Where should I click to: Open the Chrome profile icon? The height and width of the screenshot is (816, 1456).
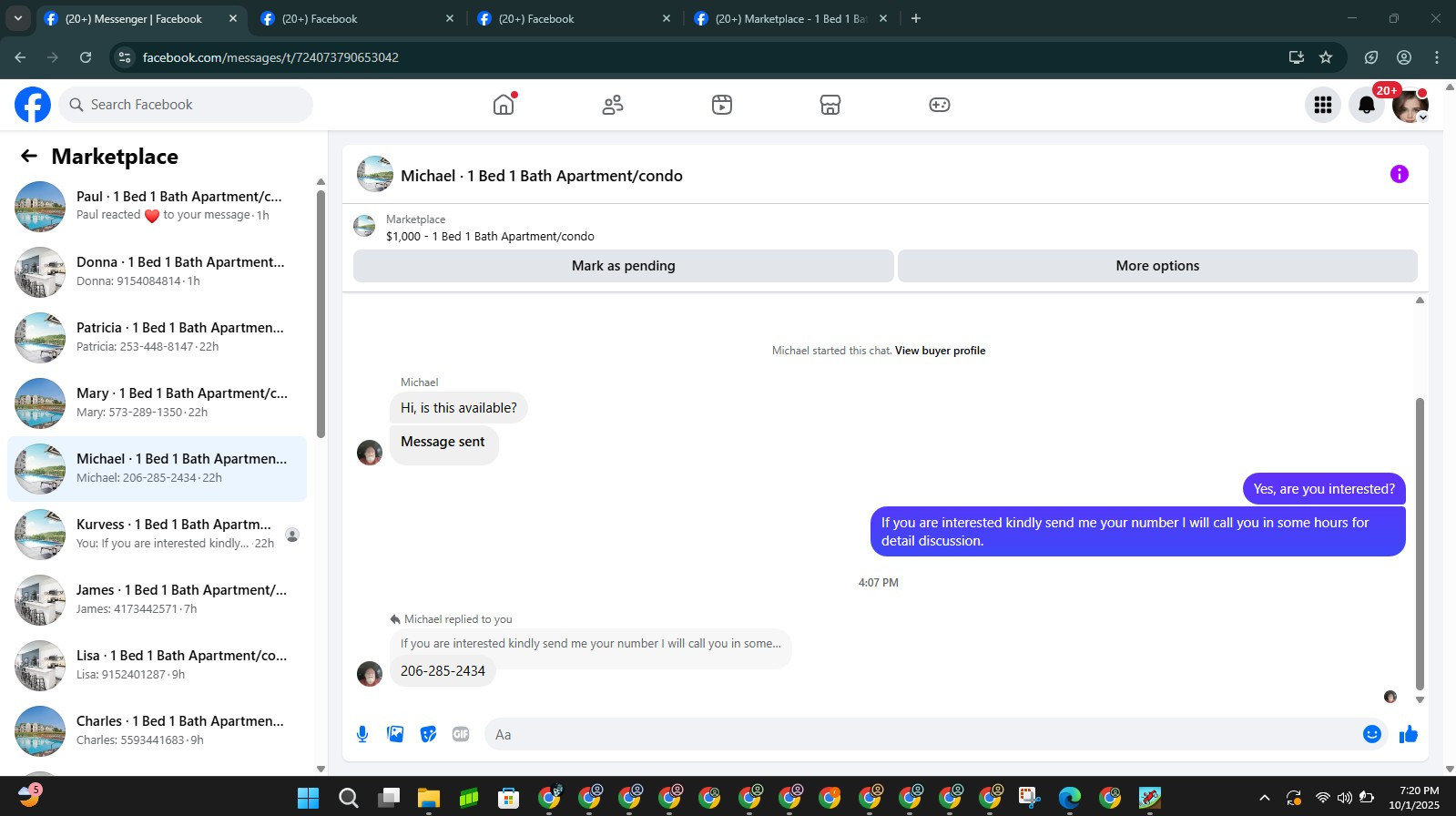(x=1404, y=57)
